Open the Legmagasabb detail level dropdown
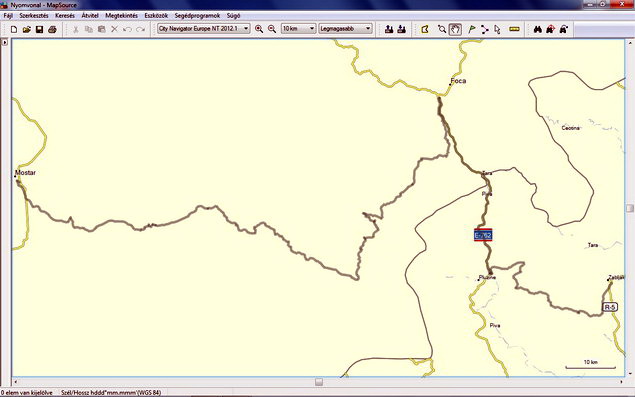This screenshot has height=397, width=635. pyautogui.click(x=345, y=28)
